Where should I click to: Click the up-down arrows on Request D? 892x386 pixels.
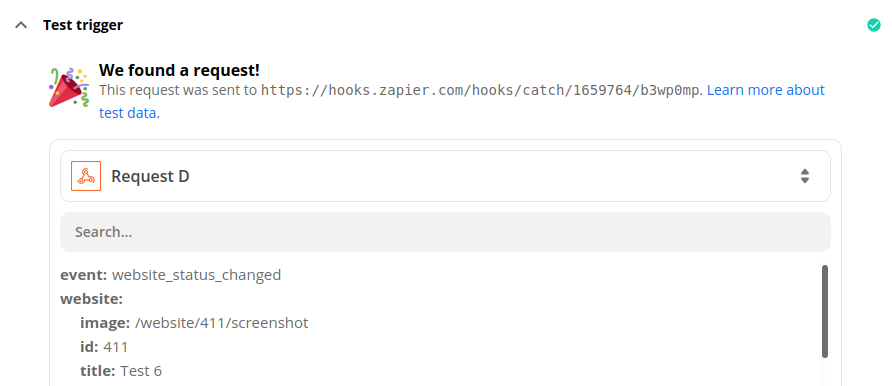(804, 176)
